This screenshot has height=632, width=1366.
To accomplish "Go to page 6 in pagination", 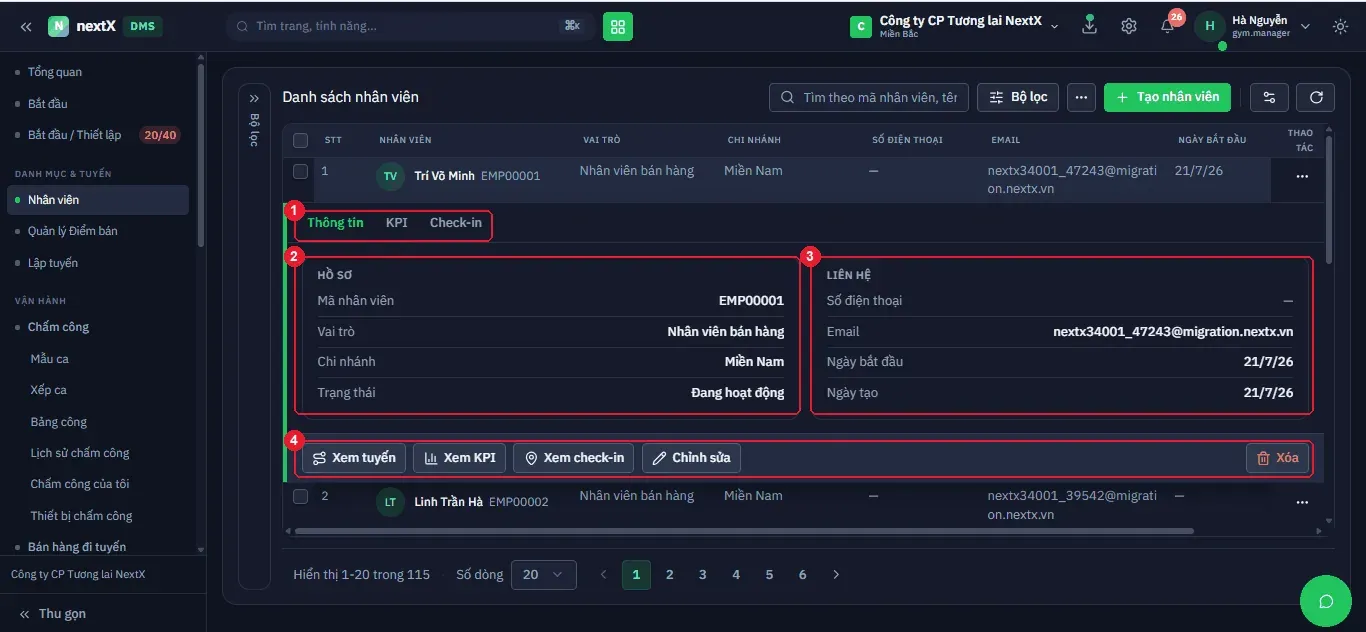I will 802,574.
